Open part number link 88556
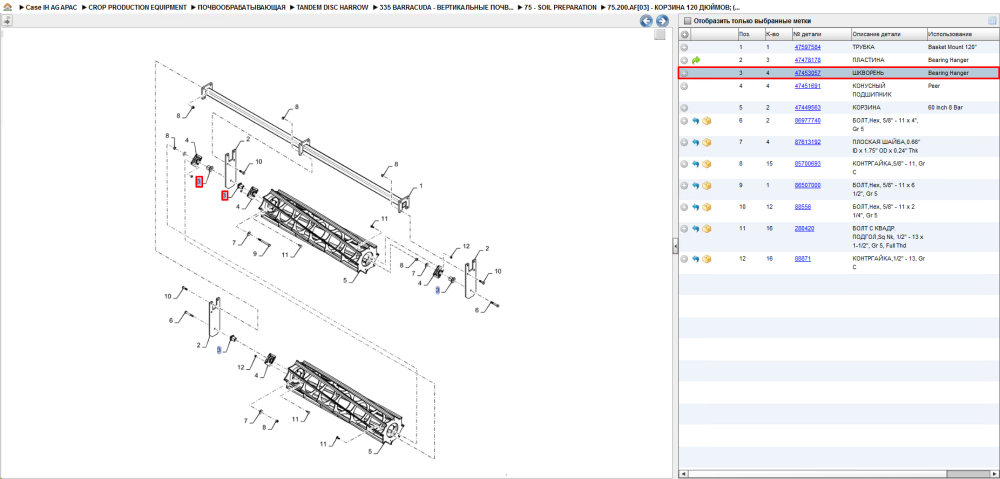 point(803,207)
